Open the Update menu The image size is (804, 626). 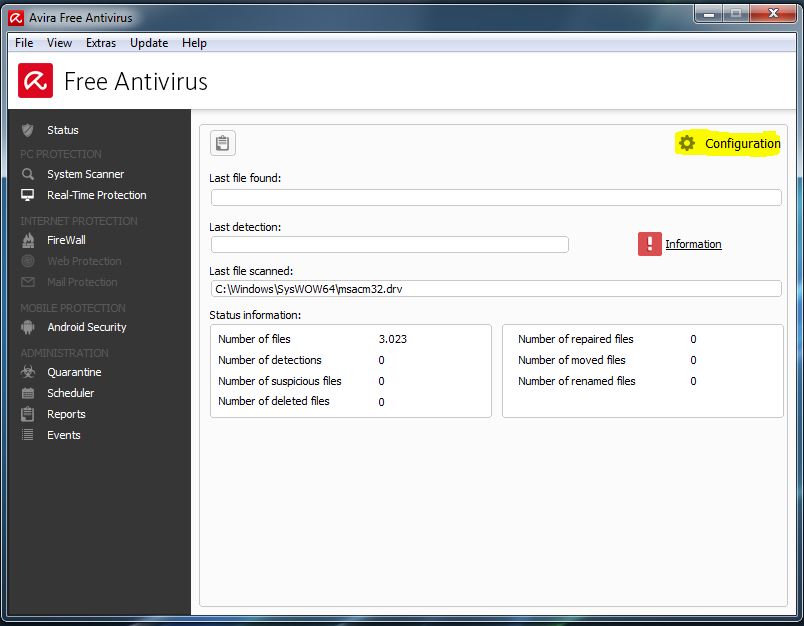(x=148, y=43)
